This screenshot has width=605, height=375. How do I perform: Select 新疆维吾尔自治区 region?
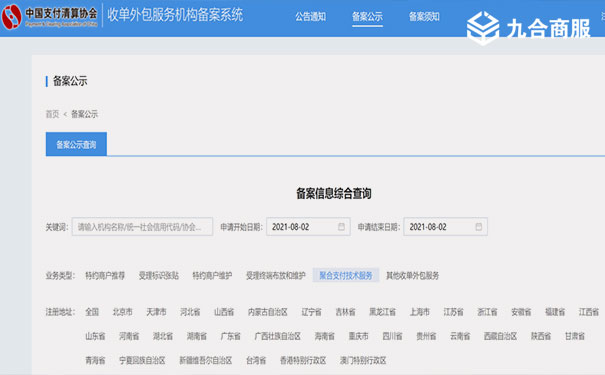206,360
